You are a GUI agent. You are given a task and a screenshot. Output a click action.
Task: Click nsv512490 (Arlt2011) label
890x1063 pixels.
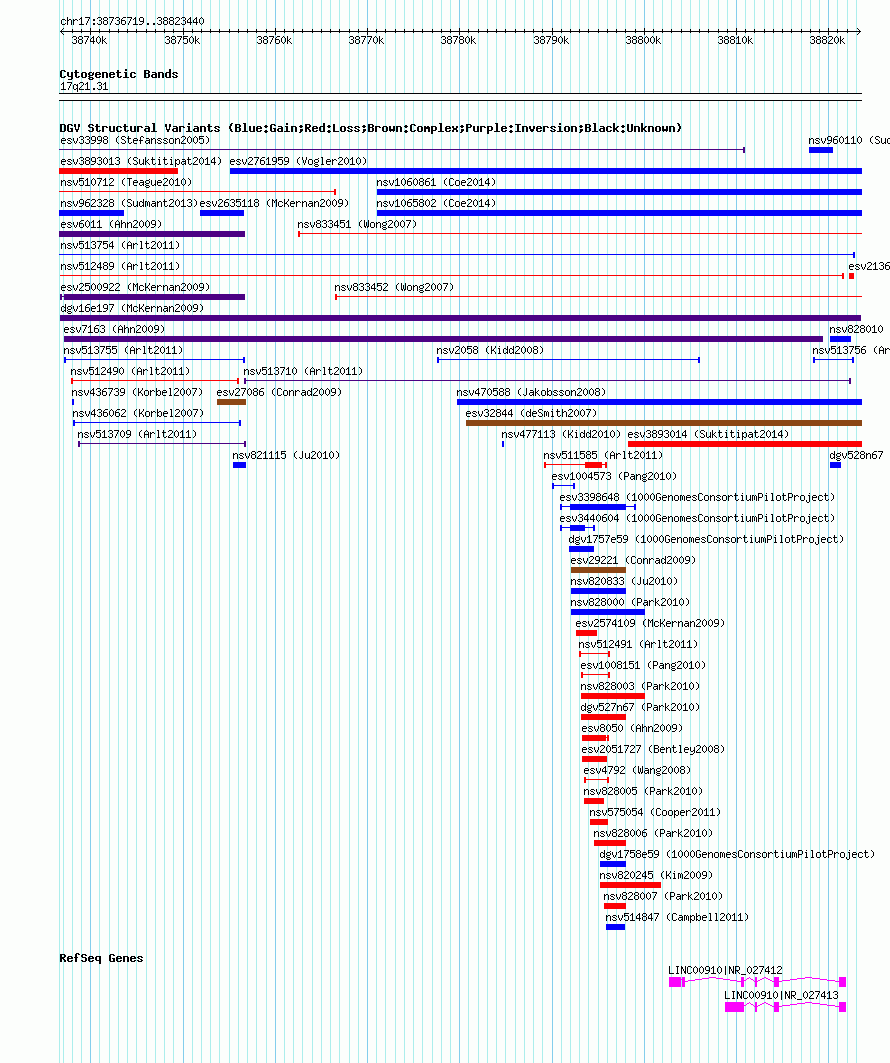click(130, 372)
